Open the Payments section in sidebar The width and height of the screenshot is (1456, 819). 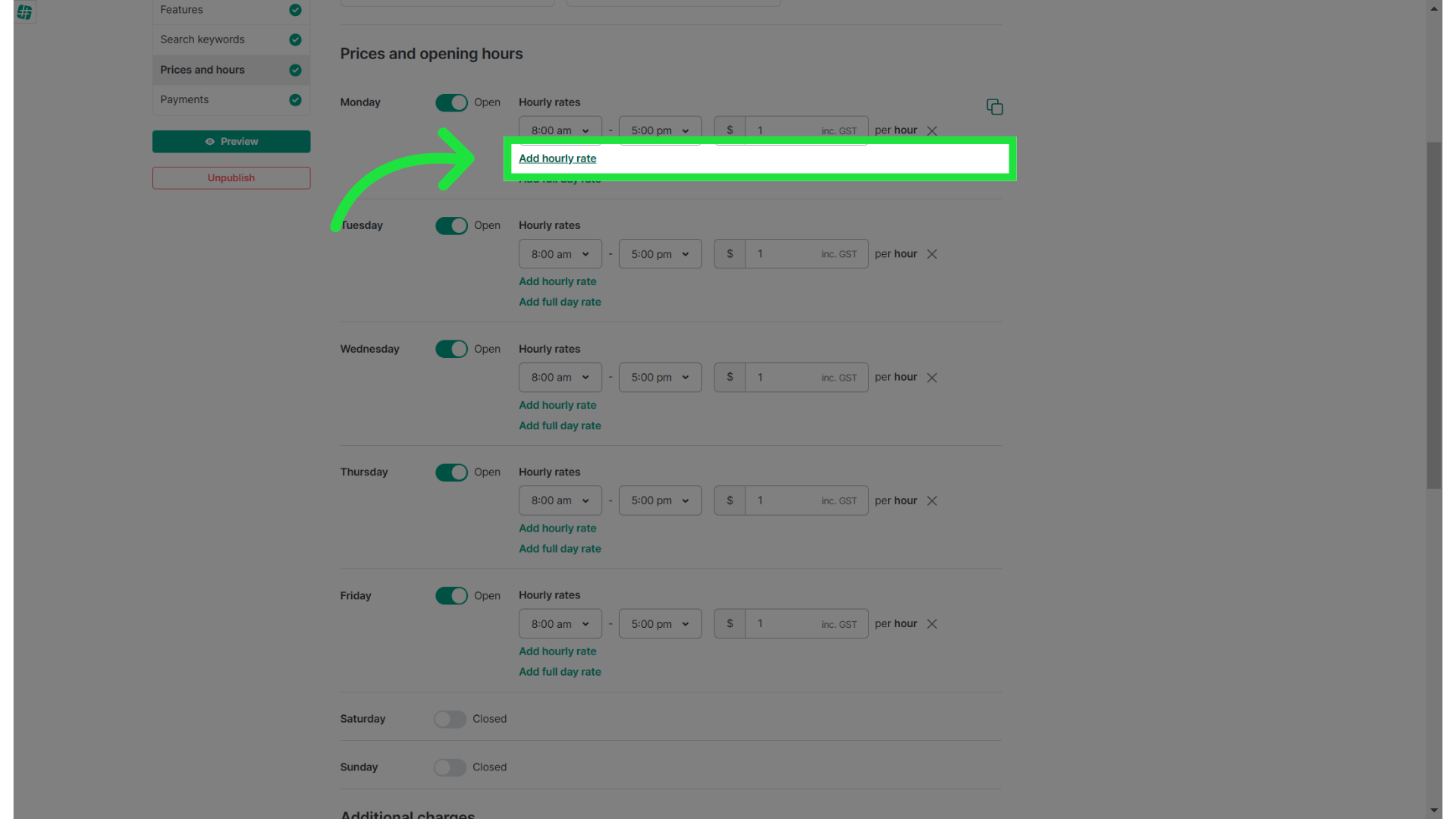click(231, 100)
